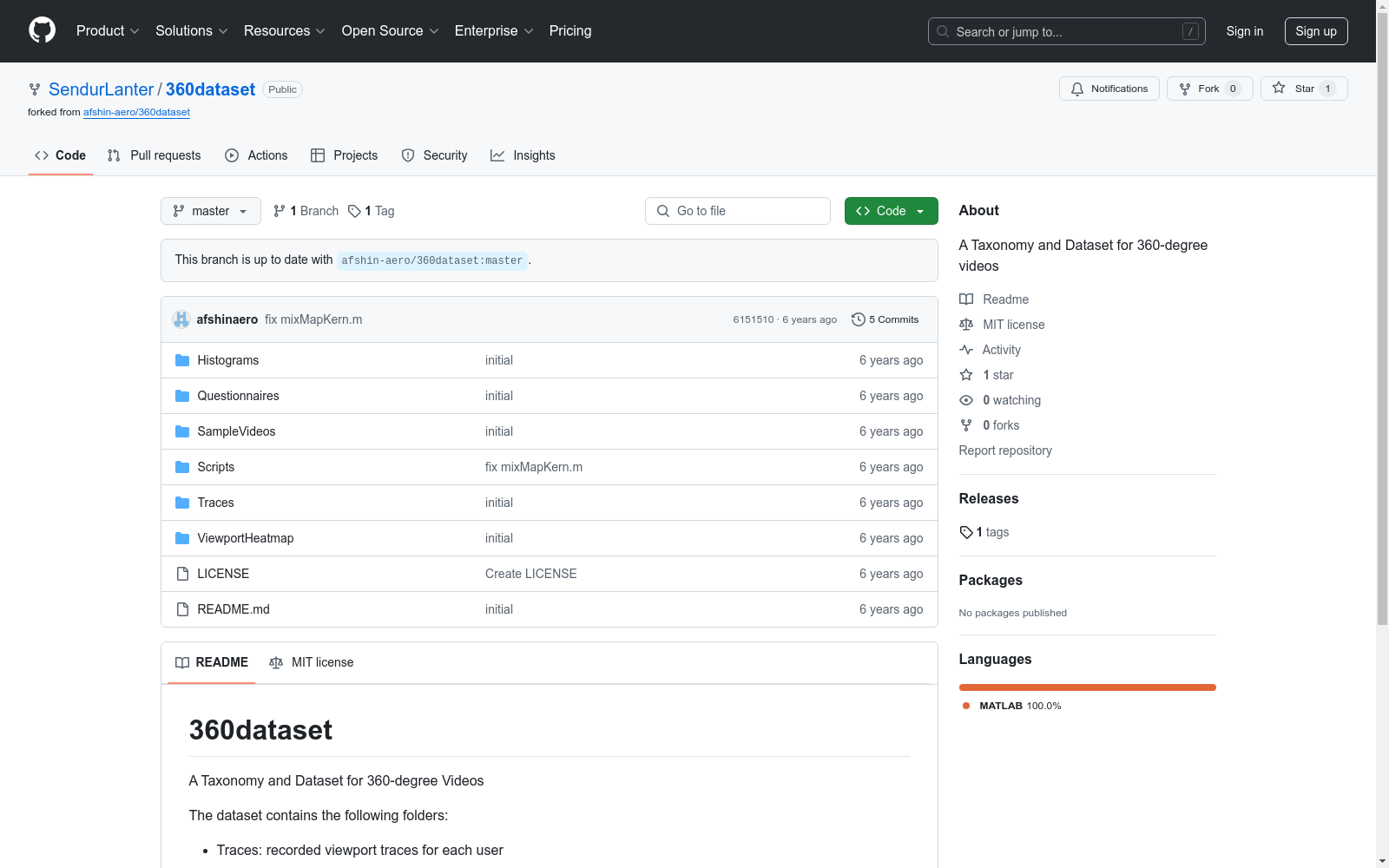Screen dimensions: 1389x868
Task: Click the search magnifier icon in the header
Action: (943, 31)
